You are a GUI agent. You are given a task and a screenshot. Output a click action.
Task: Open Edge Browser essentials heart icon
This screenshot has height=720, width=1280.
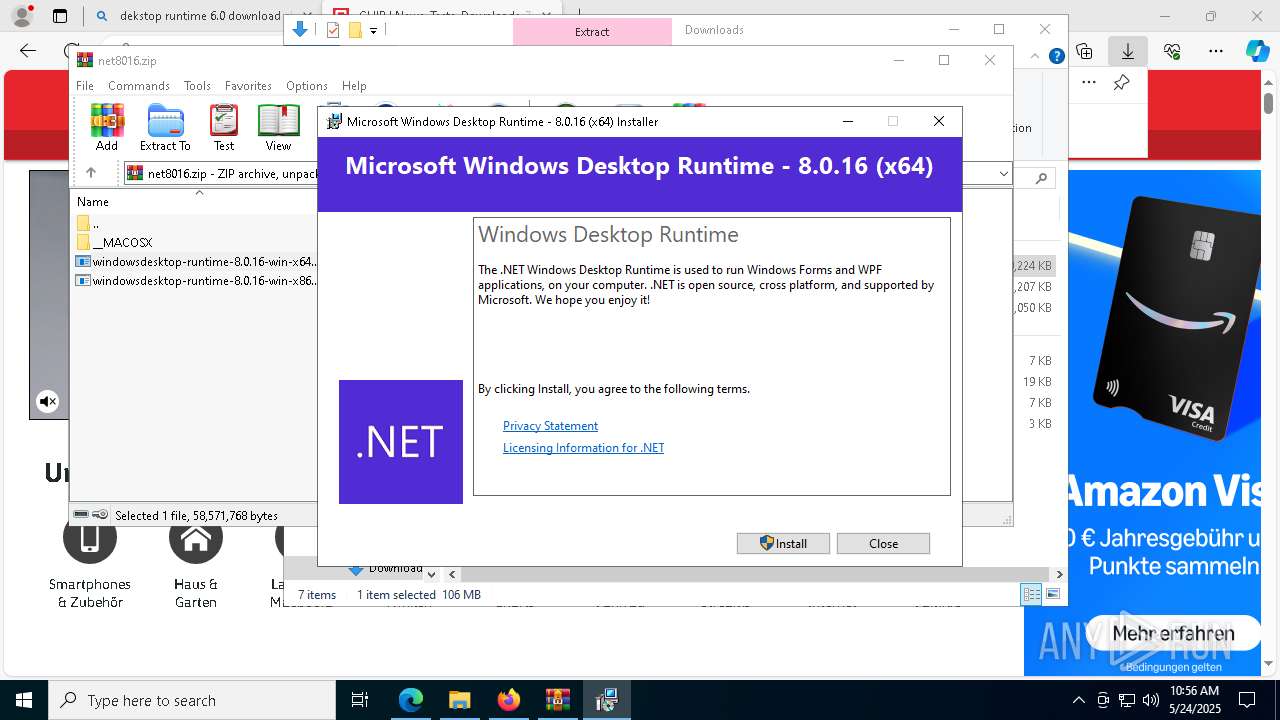point(1172,51)
